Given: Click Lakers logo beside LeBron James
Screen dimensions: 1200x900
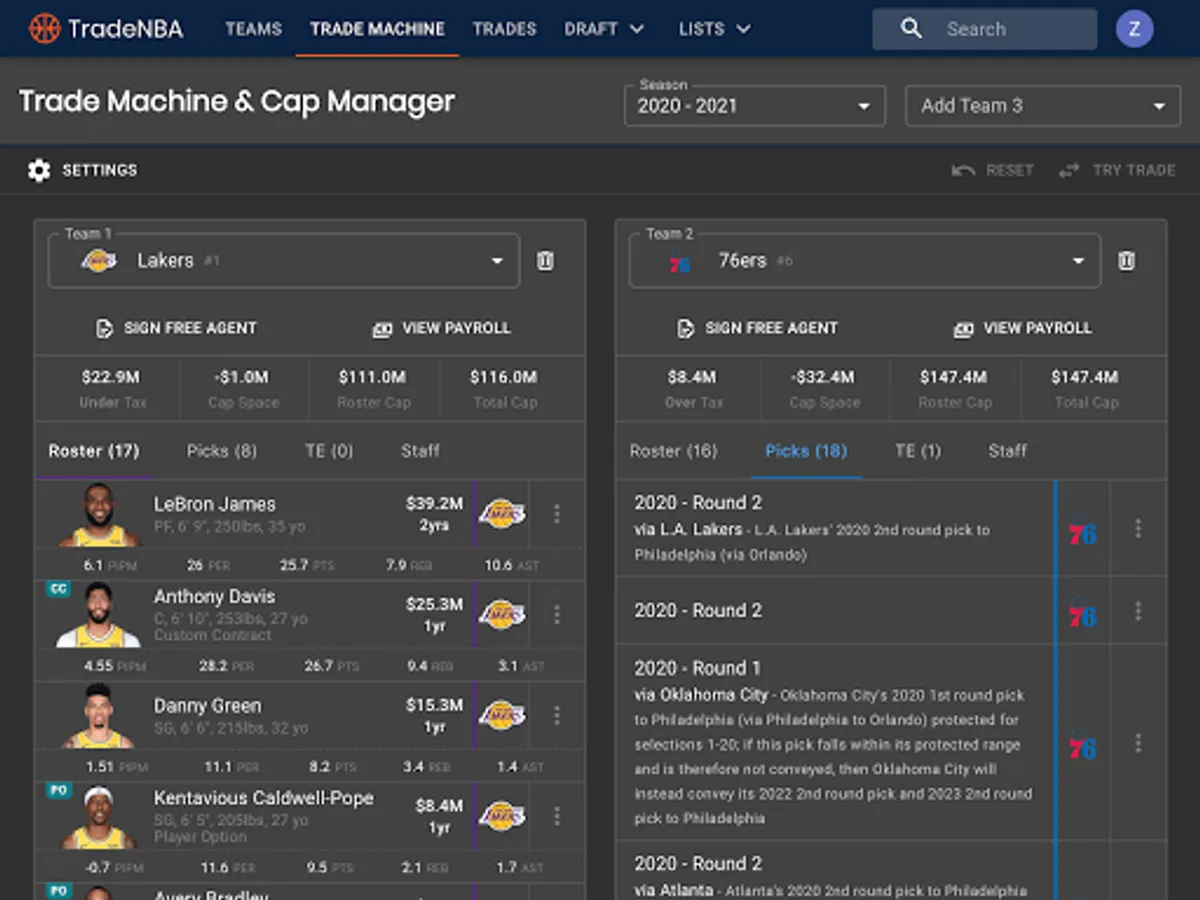Looking at the screenshot, I should (502, 514).
